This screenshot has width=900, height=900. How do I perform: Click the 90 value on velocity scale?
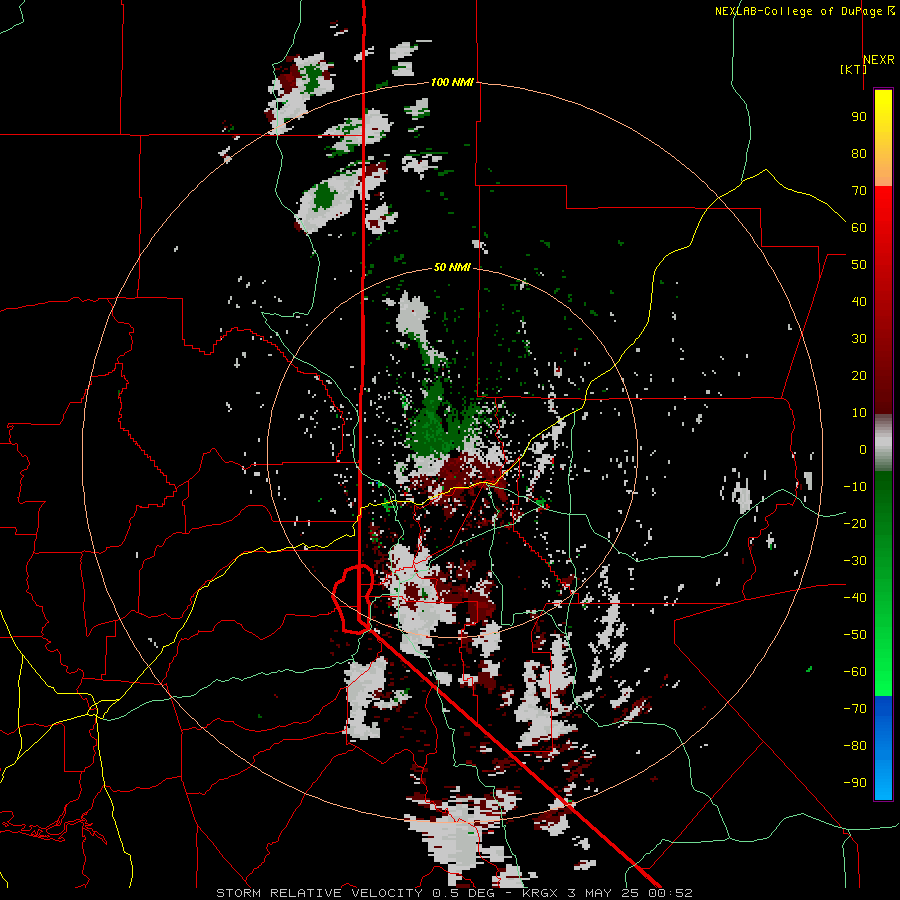click(859, 117)
